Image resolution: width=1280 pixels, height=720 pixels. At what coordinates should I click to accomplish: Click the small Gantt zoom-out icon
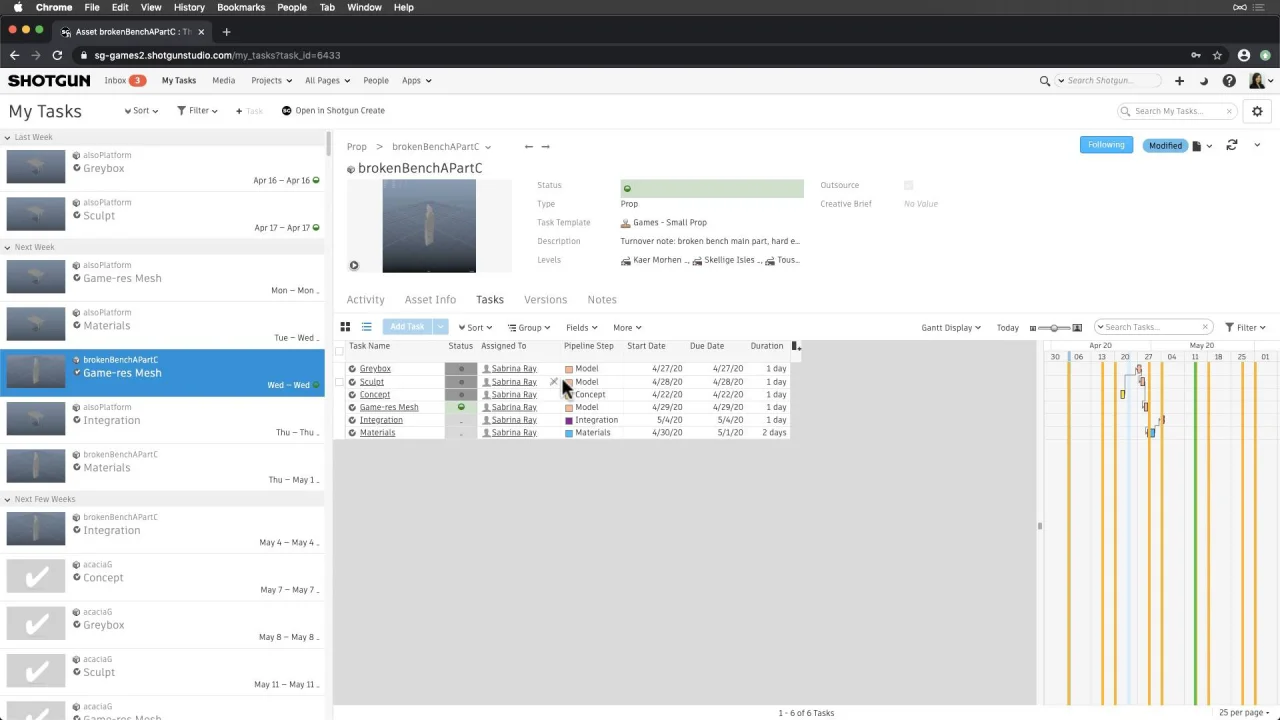tap(1033, 328)
